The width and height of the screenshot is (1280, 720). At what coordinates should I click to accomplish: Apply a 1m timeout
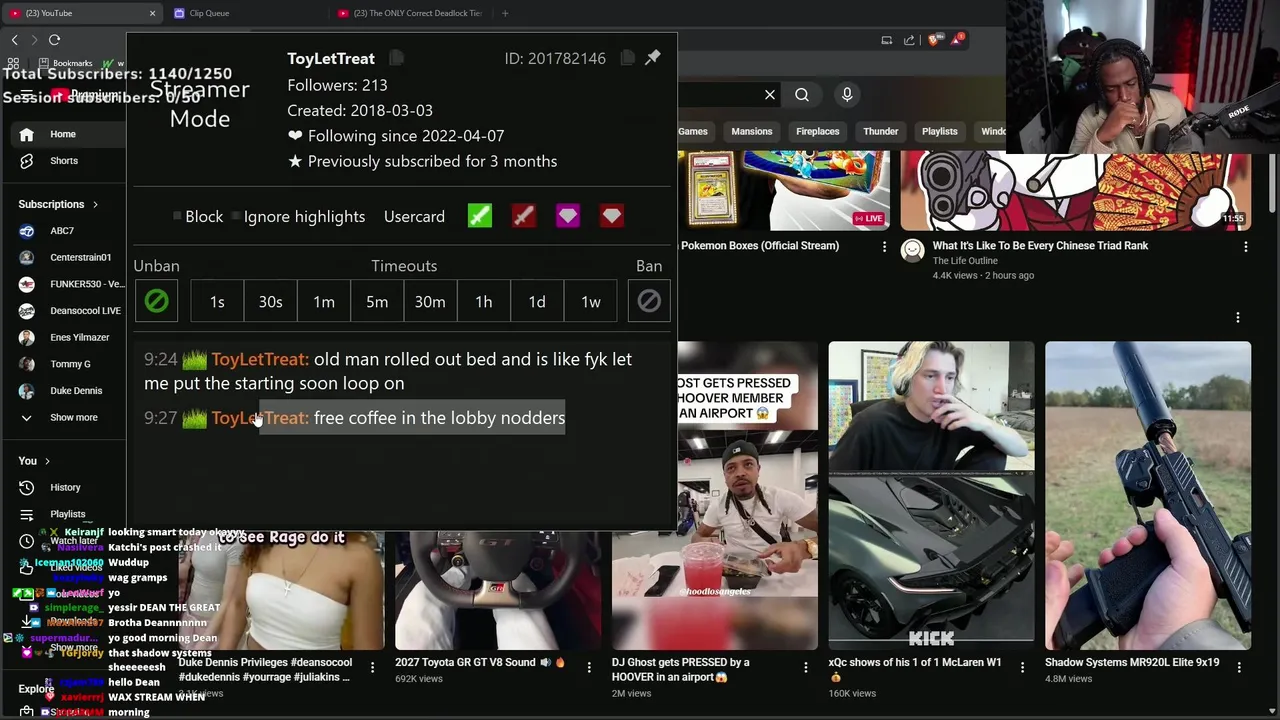[324, 301]
